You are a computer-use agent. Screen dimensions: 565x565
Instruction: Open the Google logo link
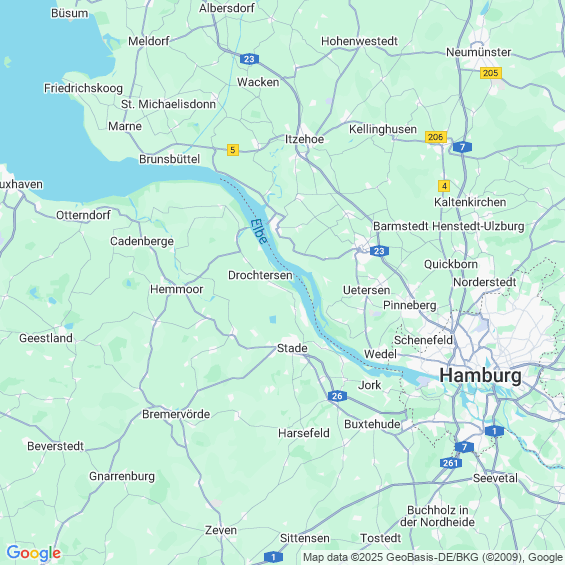point(34,553)
